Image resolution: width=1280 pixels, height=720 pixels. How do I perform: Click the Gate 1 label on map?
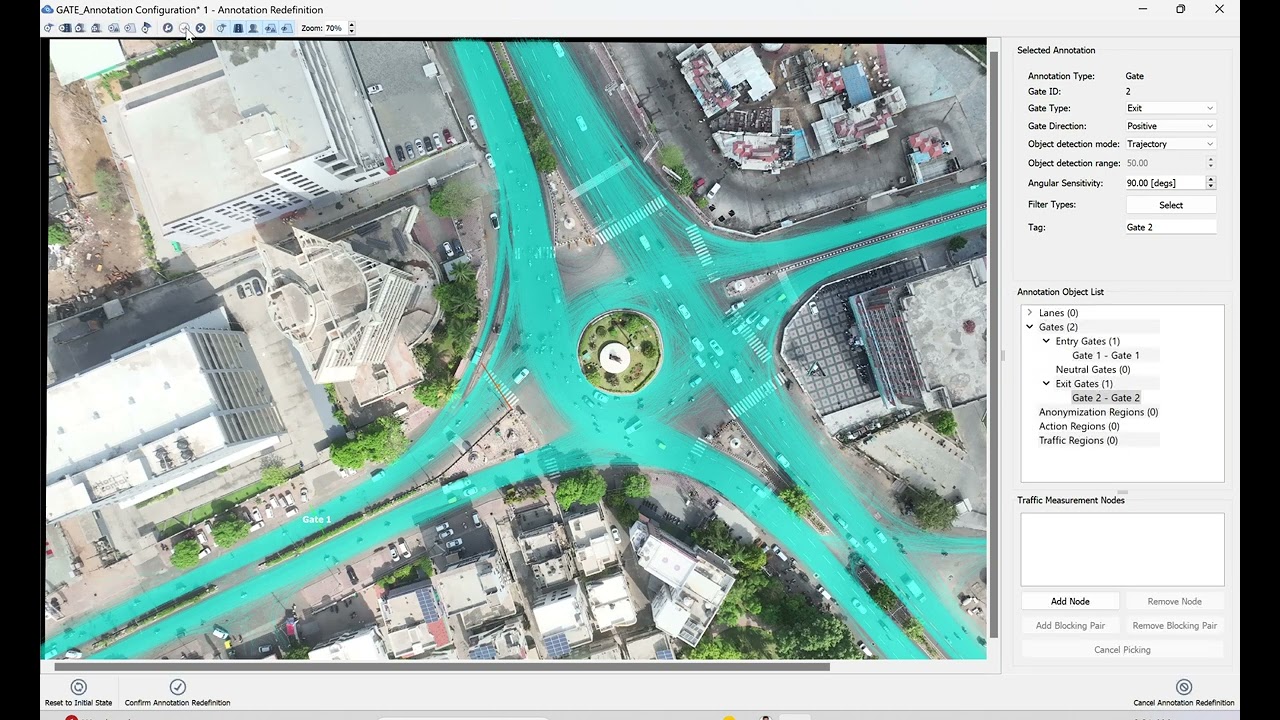[x=316, y=519]
